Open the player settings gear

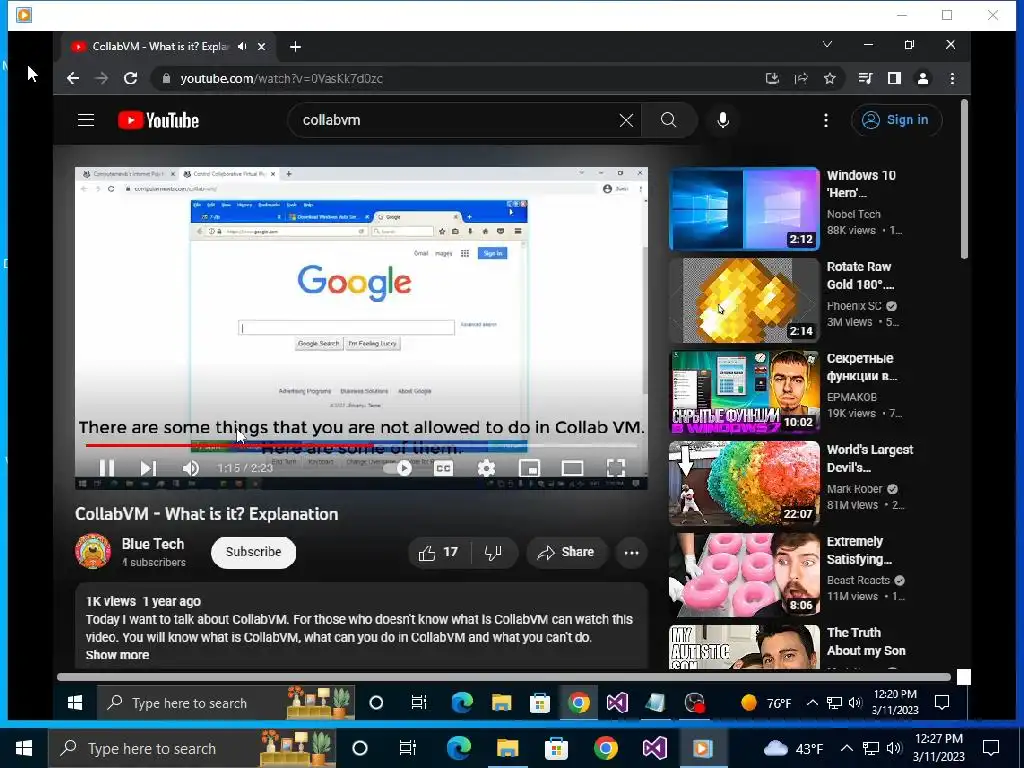[486, 468]
